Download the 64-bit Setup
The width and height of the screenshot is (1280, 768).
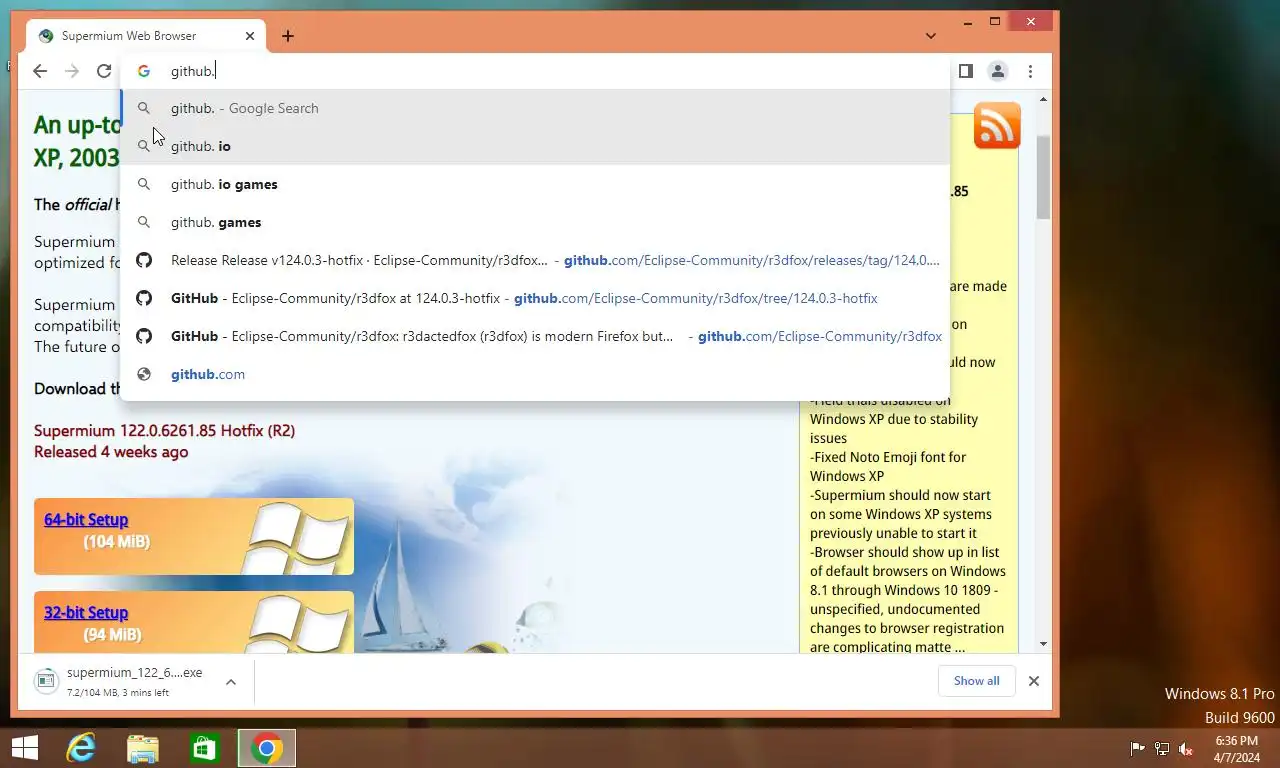tap(86, 519)
